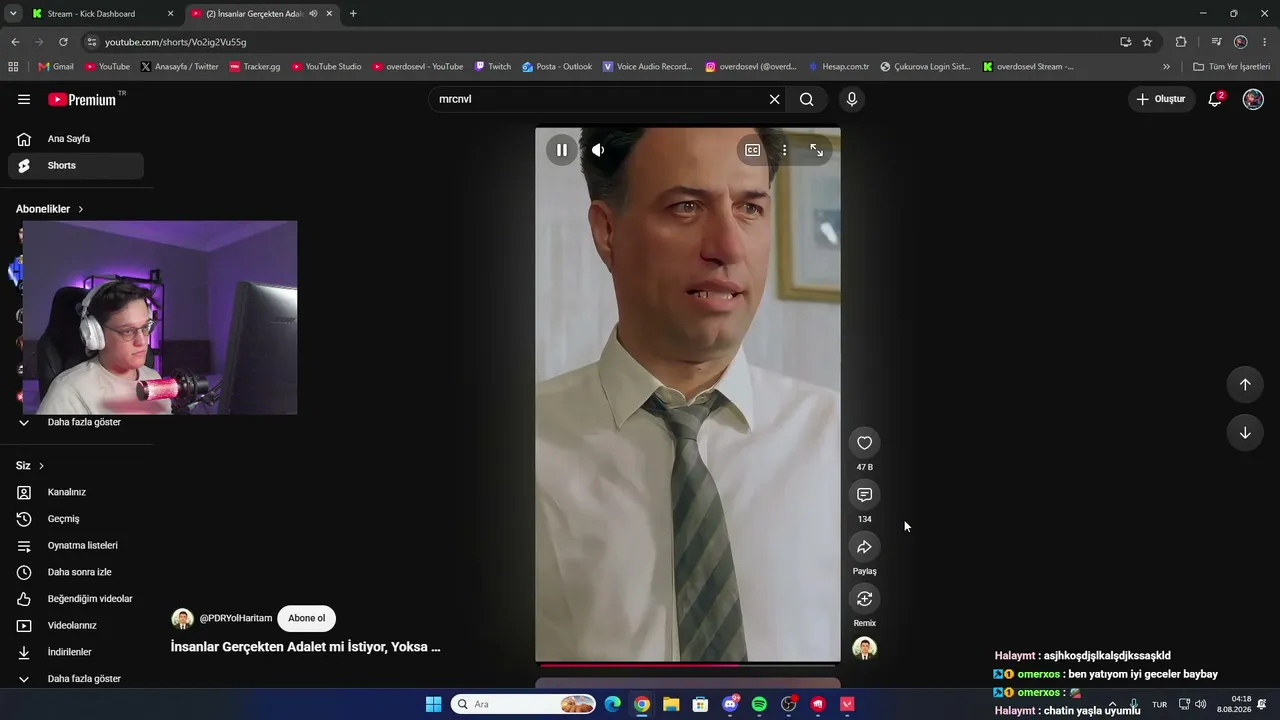Viewport: 1280px width, 720px height.
Task: Open File Explorer from the taskbar
Action: click(x=671, y=705)
